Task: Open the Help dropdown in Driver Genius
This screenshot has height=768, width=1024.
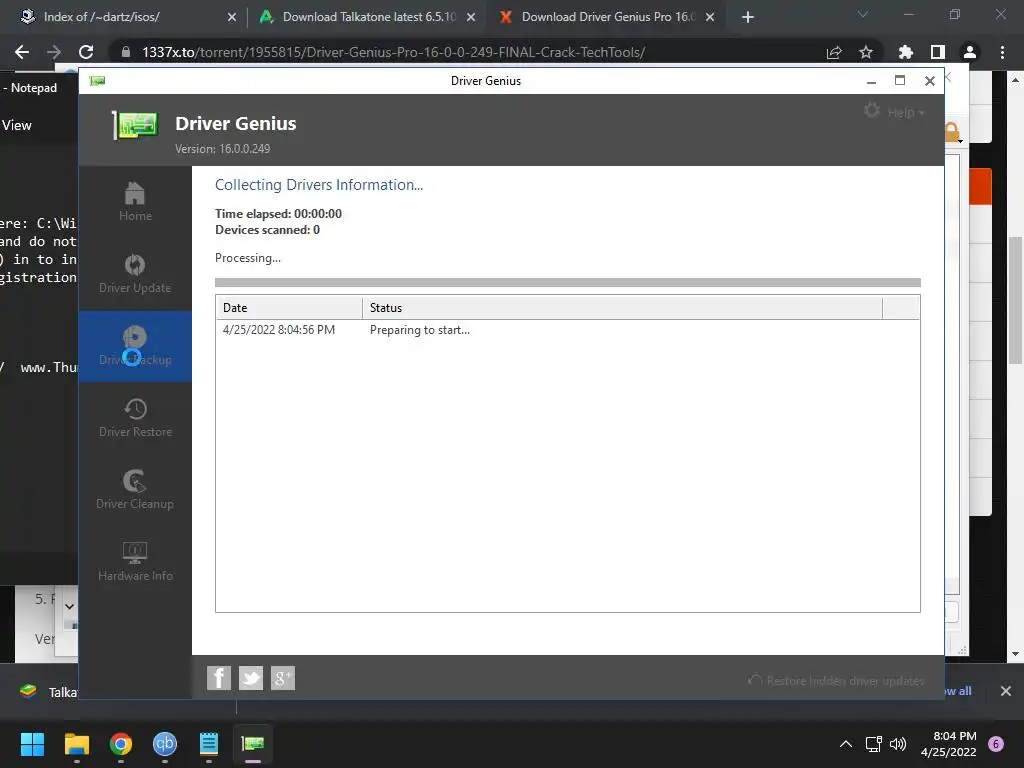Action: [906, 113]
